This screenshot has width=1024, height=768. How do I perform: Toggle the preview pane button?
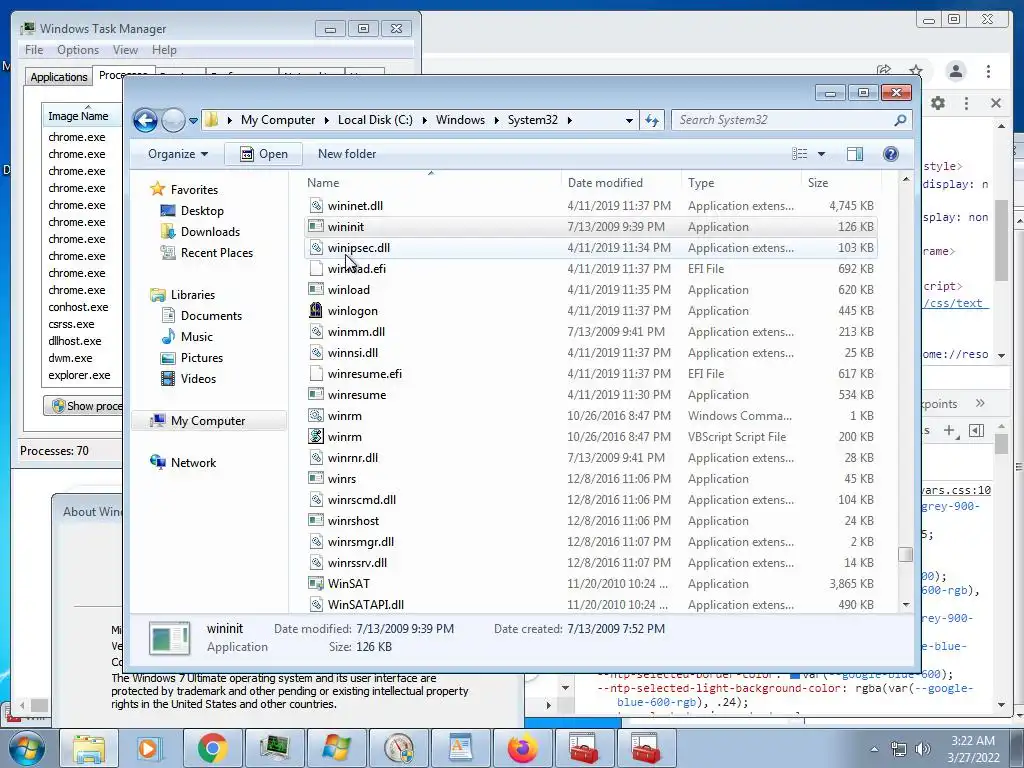(854, 154)
